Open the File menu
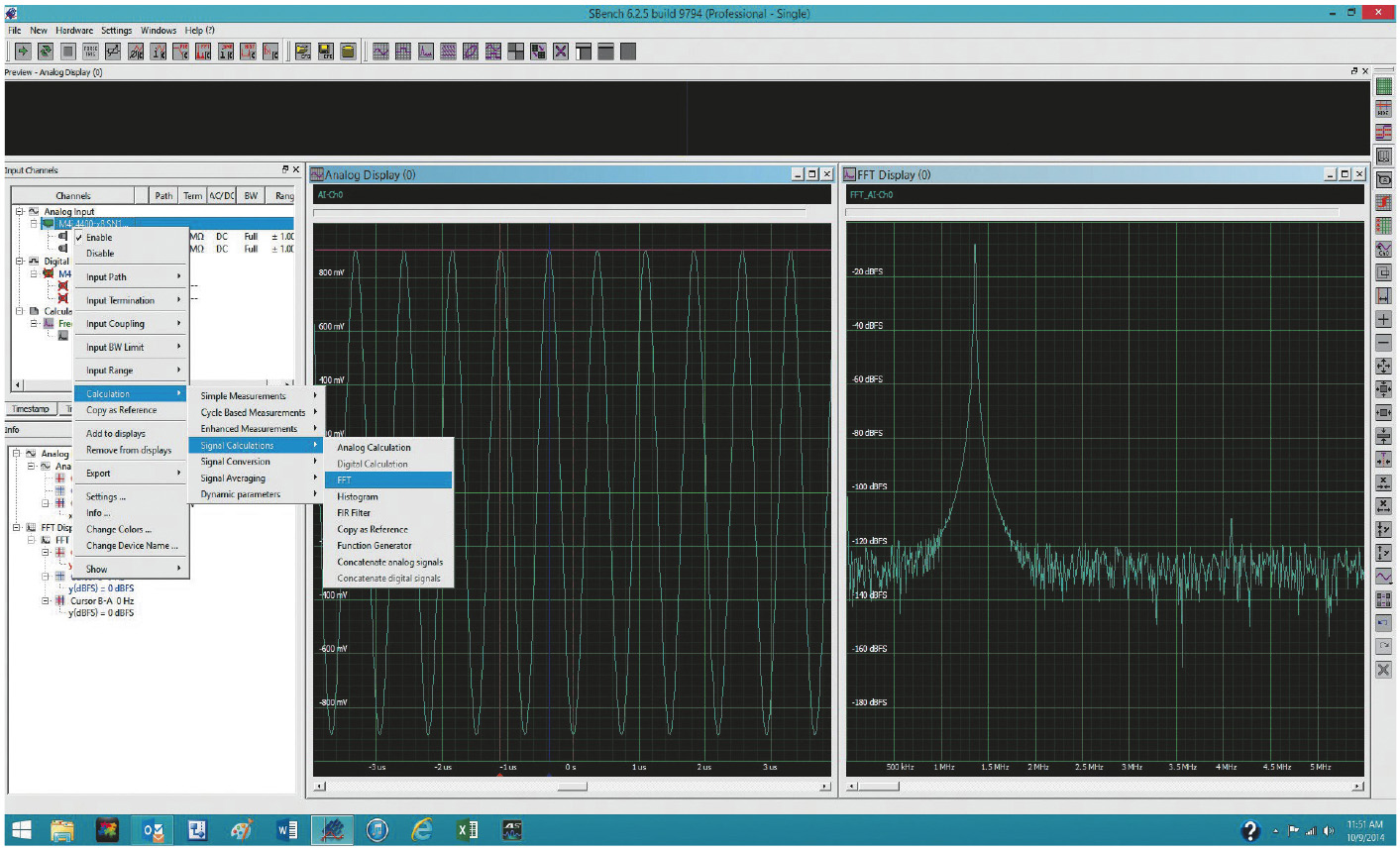 pos(15,31)
